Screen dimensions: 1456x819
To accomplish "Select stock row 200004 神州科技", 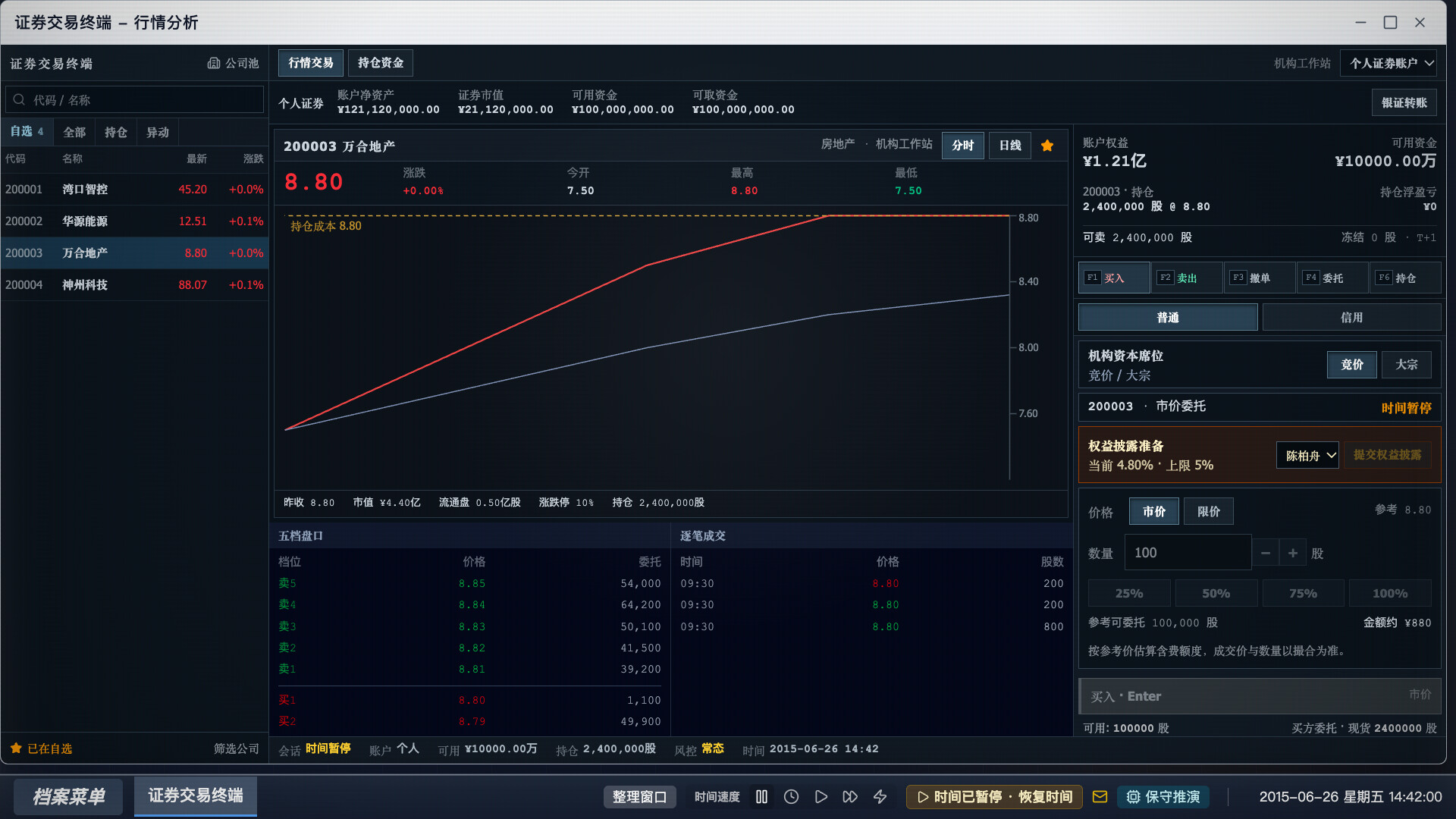I will [134, 284].
